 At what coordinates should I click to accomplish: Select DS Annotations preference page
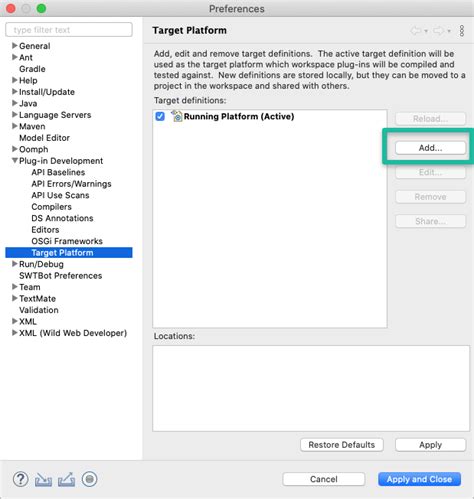point(62,218)
